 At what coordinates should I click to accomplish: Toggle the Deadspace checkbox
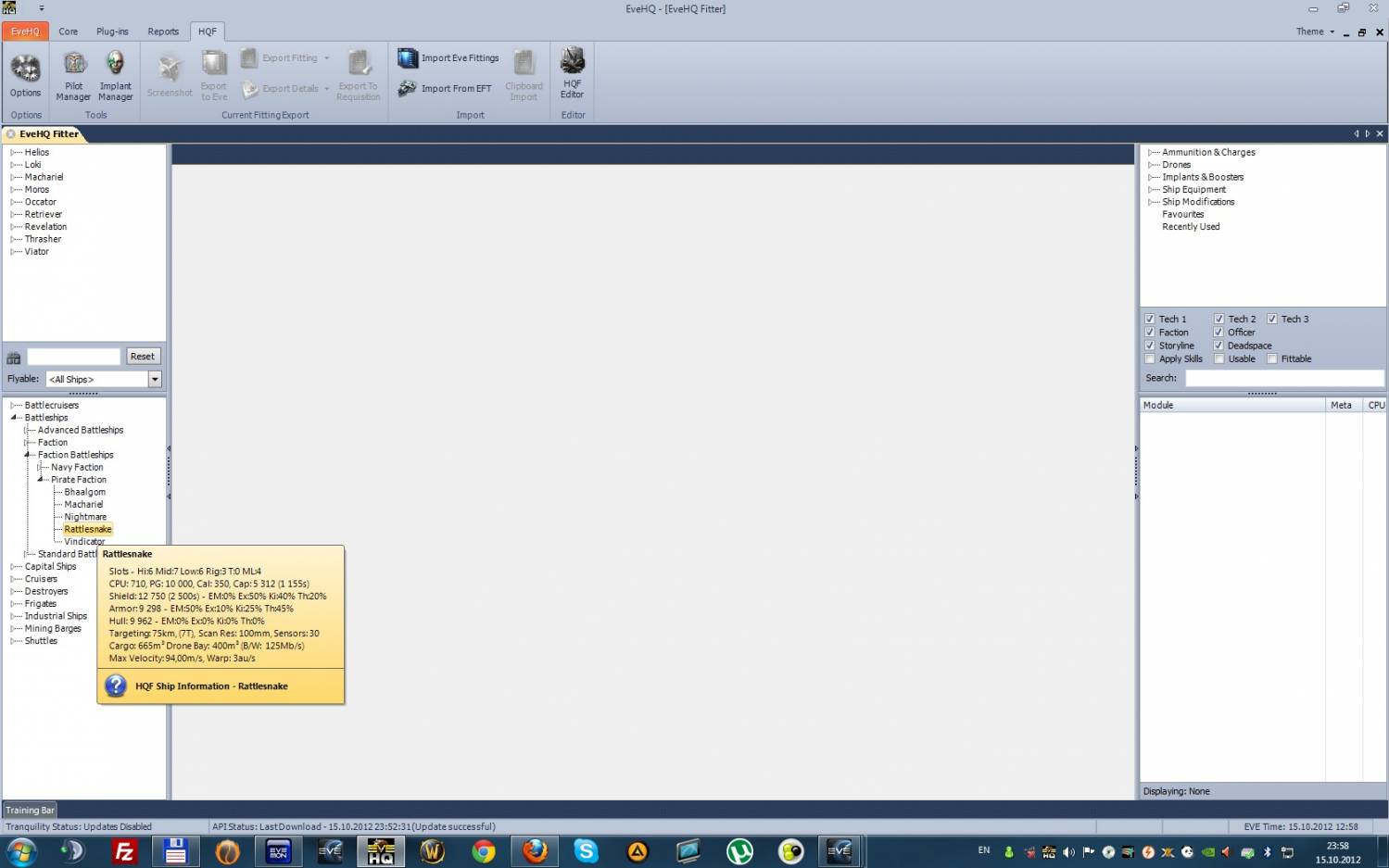1219,346
